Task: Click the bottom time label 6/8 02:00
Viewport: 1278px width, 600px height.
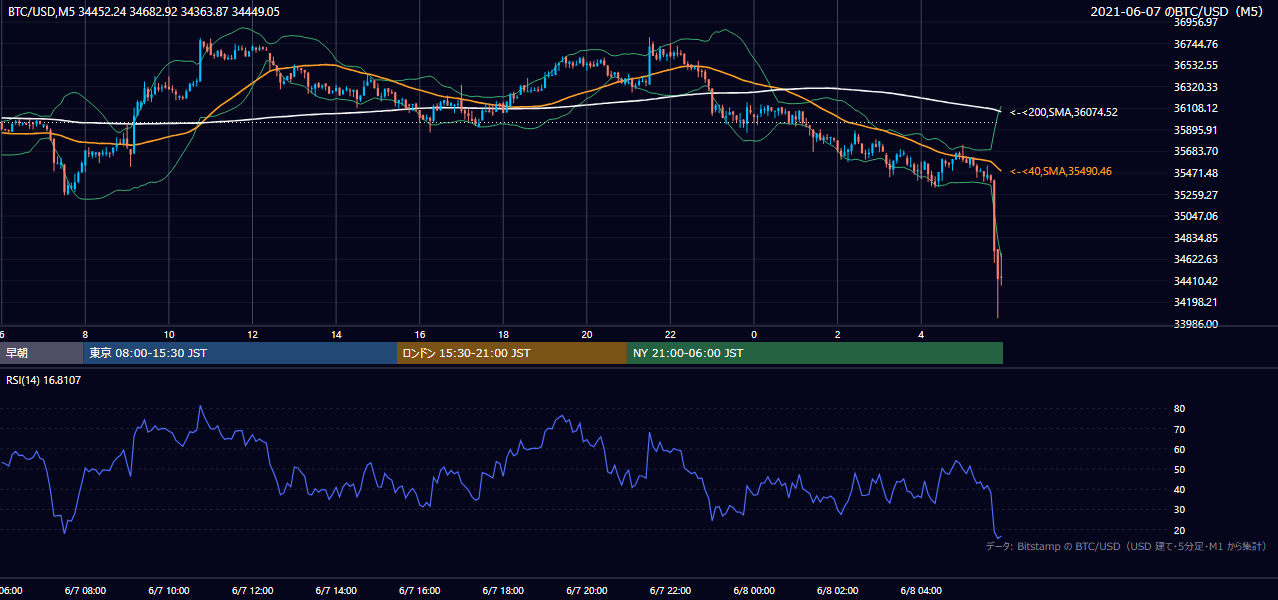Action: point(838,591)
